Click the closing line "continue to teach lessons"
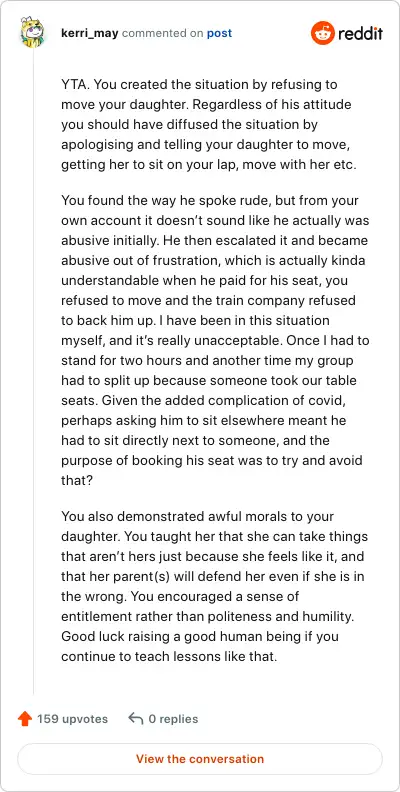 169,657
